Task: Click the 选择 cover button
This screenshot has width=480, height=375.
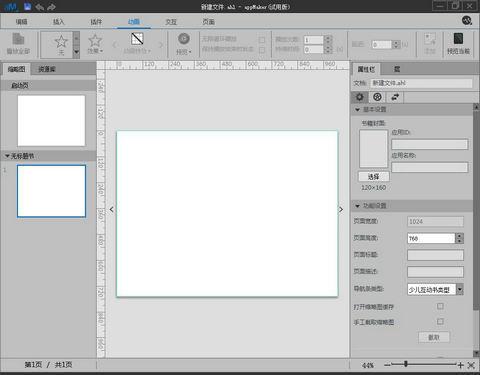Action: pos(373,176)
